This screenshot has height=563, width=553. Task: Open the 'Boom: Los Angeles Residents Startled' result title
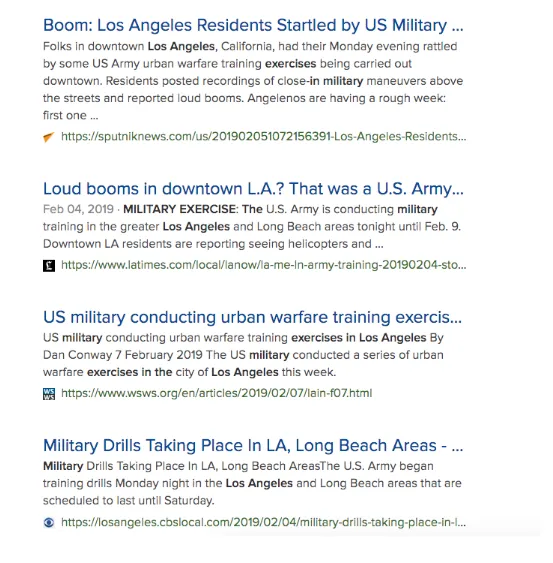tap(253, 25)
